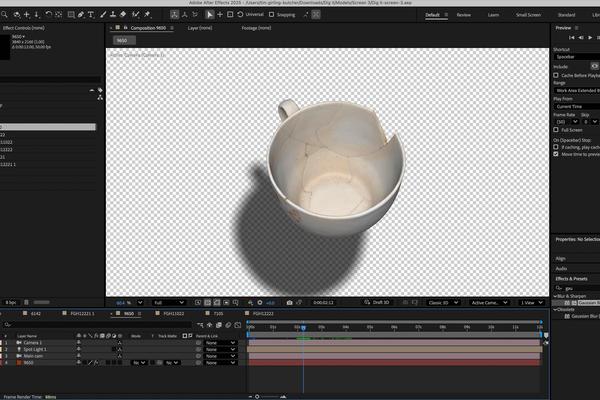The width and height of the screenshot is (600, 400).
Task: Switch to the Review workspace
Action: click(464, 15)
